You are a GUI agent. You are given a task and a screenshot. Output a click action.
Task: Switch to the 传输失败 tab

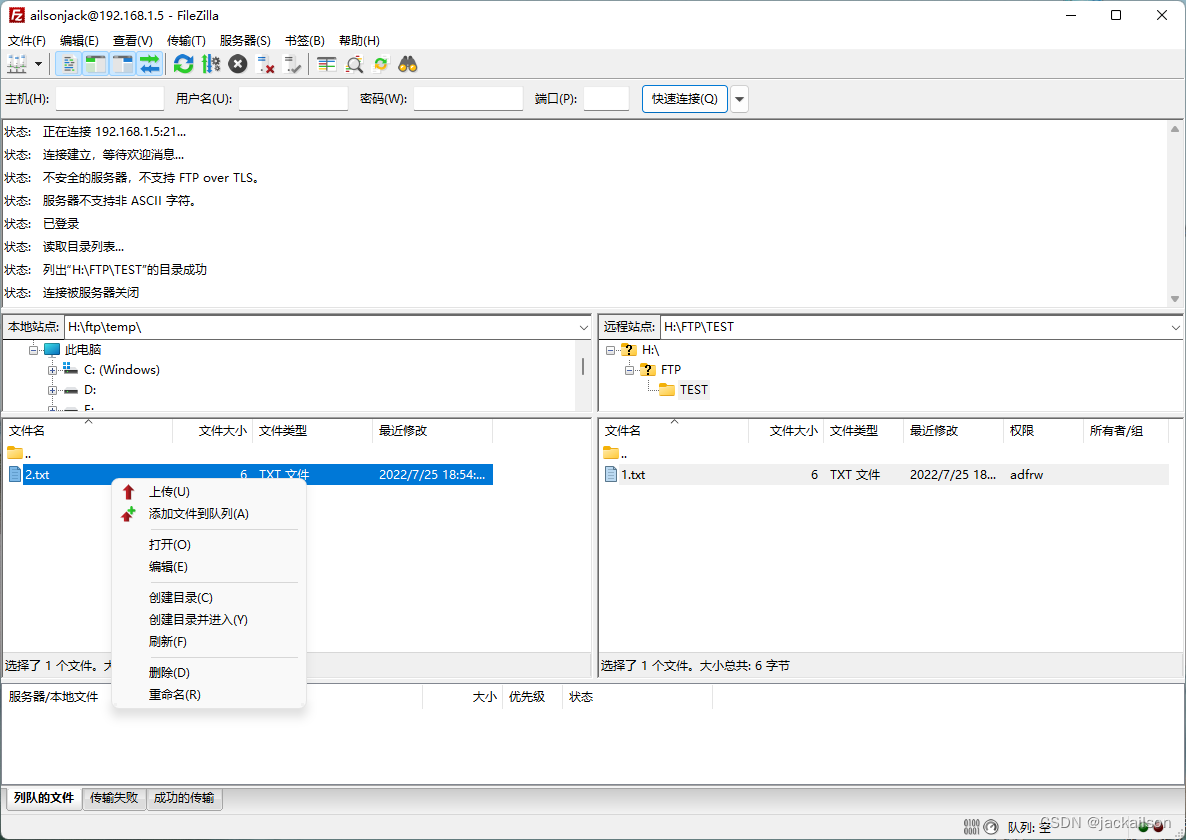[x=114, y=798]
